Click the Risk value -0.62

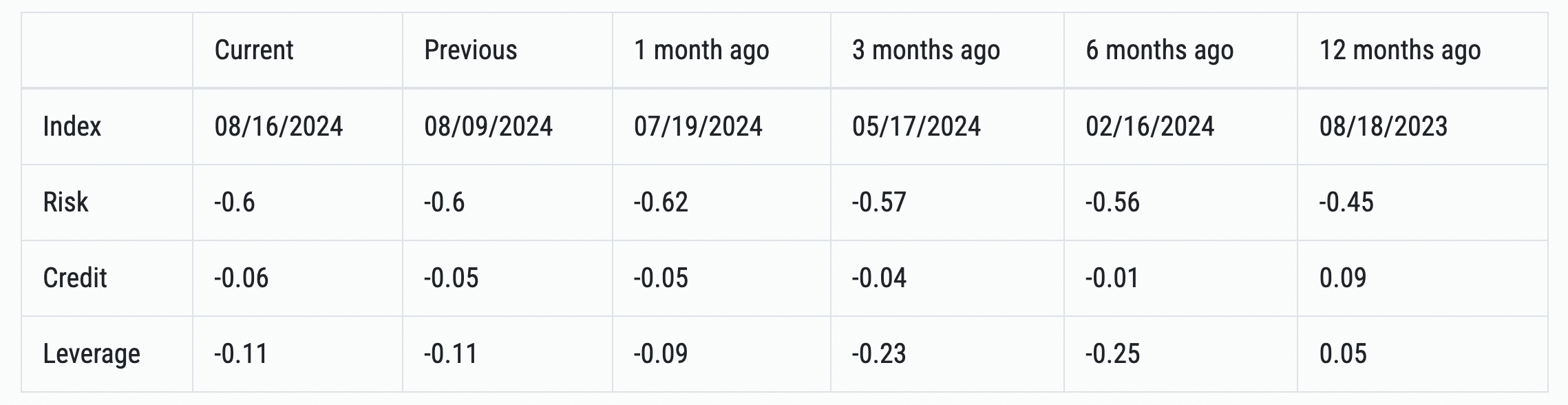pyautogui.click(x=661, y=202)
